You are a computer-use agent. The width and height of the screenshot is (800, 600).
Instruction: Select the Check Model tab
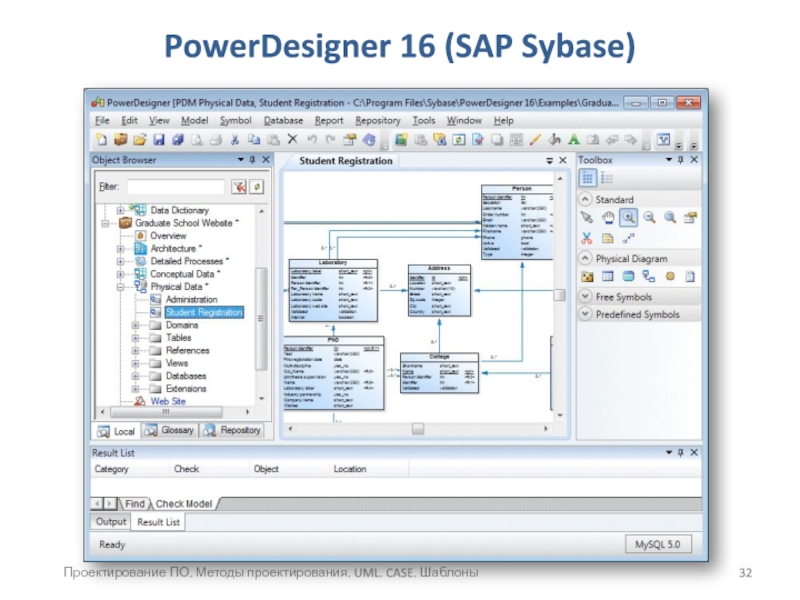click(x=184, y=504)
